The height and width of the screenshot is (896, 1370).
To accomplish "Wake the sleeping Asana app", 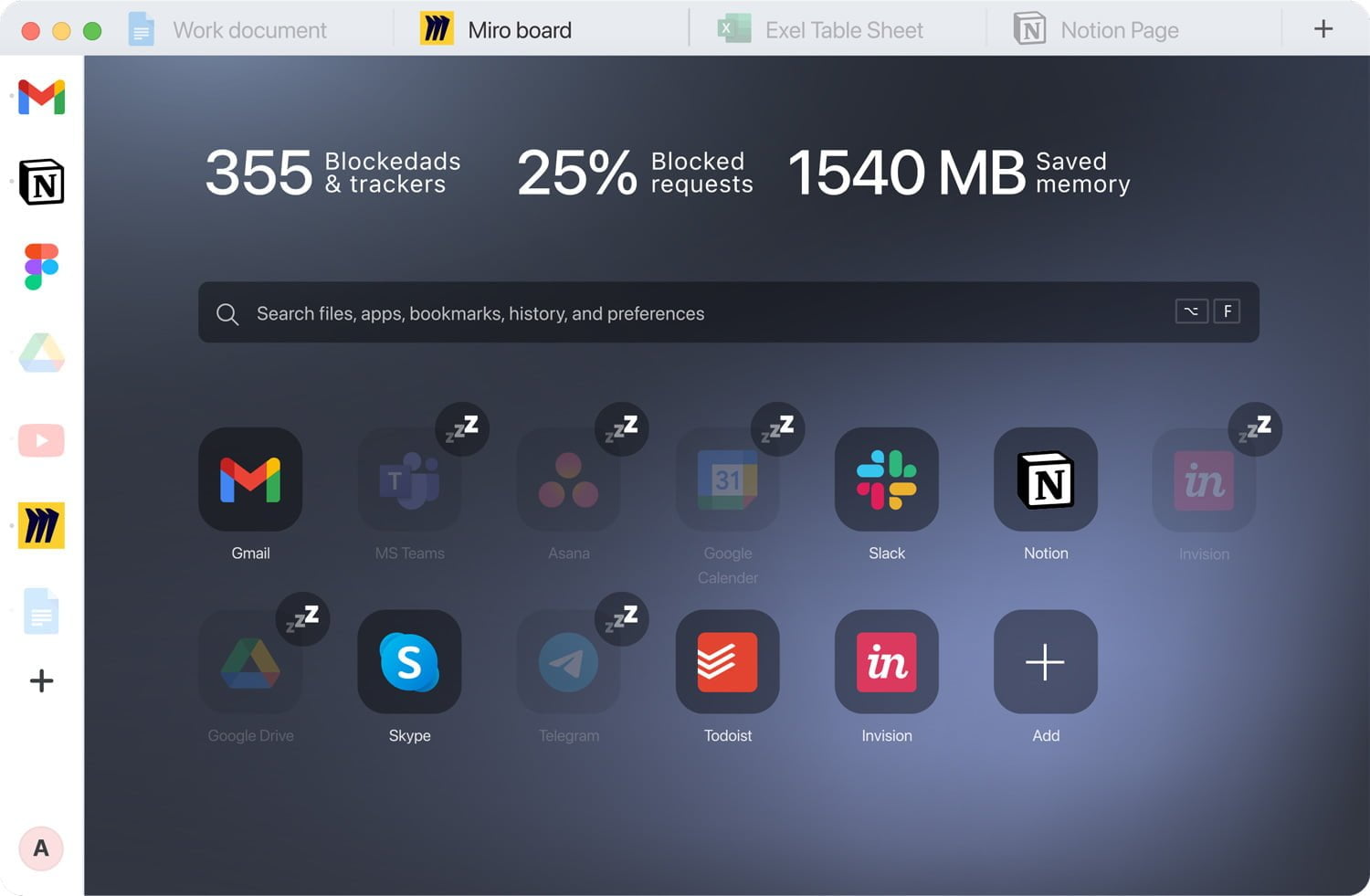I will pos(568,480).
